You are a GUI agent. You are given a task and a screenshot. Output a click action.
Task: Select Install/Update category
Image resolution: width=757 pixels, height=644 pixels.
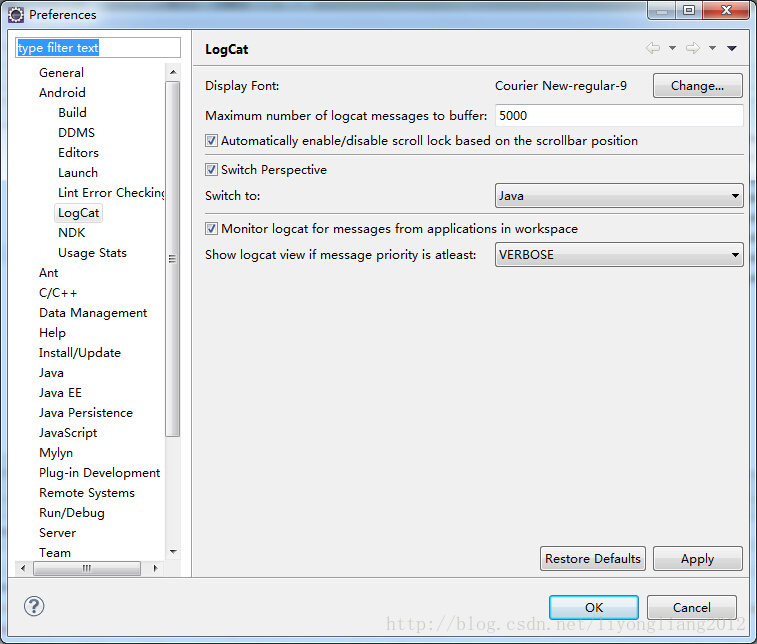[80, 353]
